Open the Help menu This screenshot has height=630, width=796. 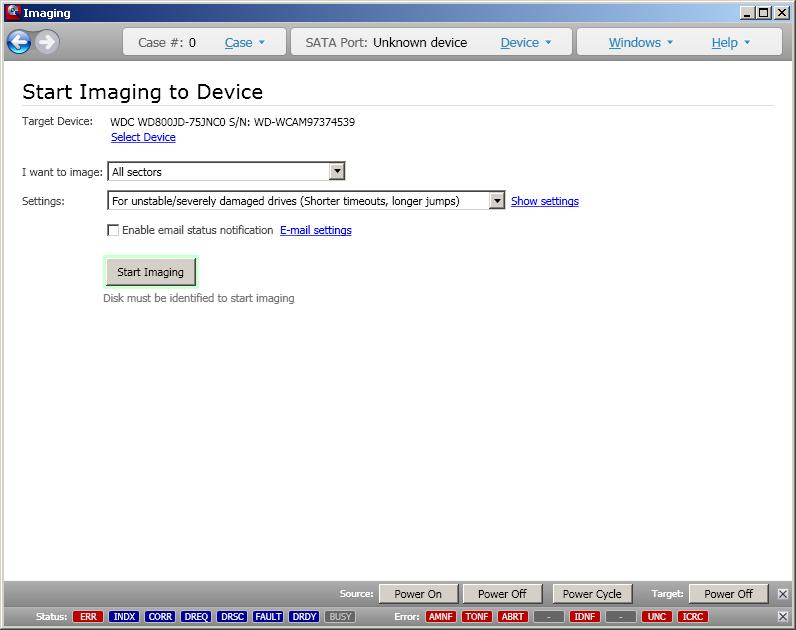point(731,43)
